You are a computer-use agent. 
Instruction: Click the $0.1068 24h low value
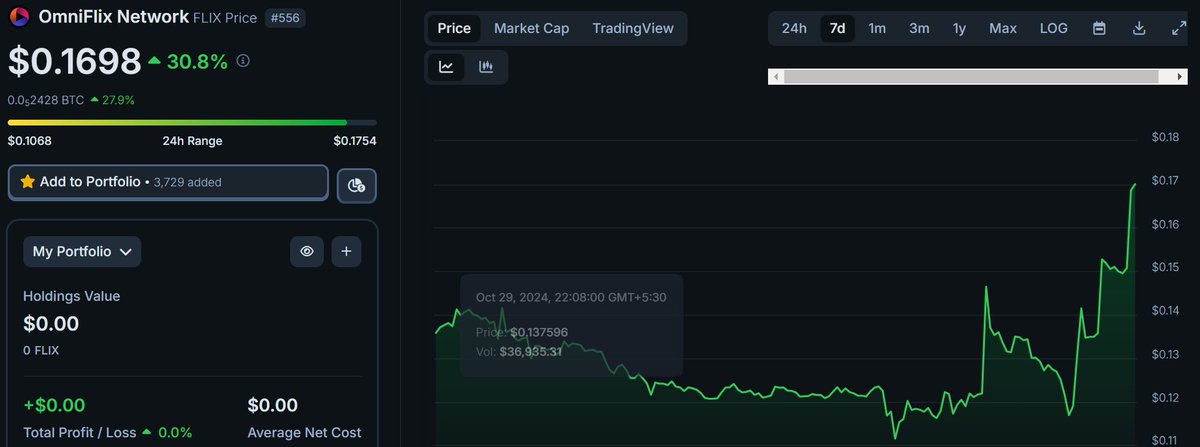30,141
